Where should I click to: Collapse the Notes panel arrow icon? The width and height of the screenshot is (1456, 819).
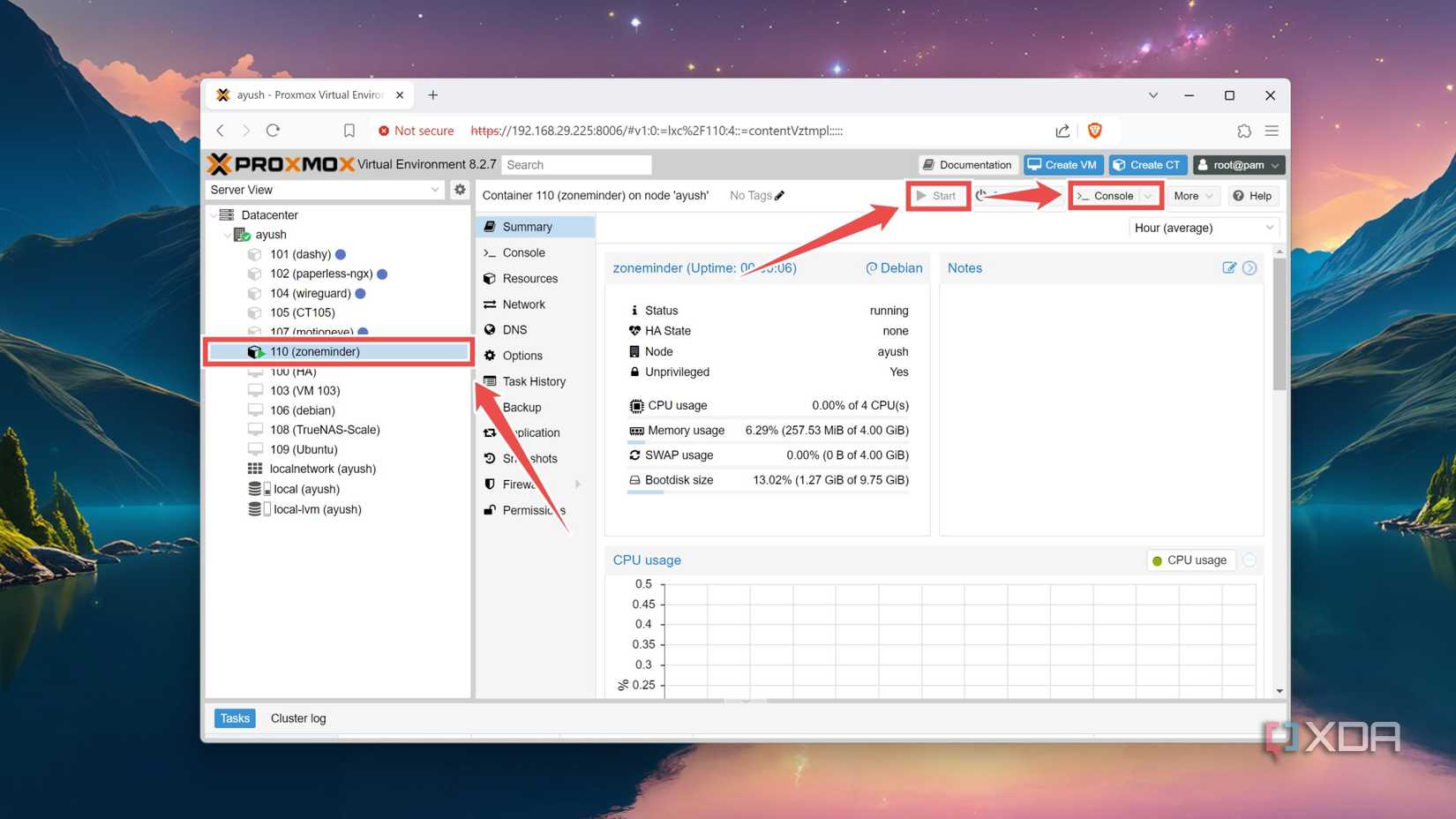(1250, 267)
